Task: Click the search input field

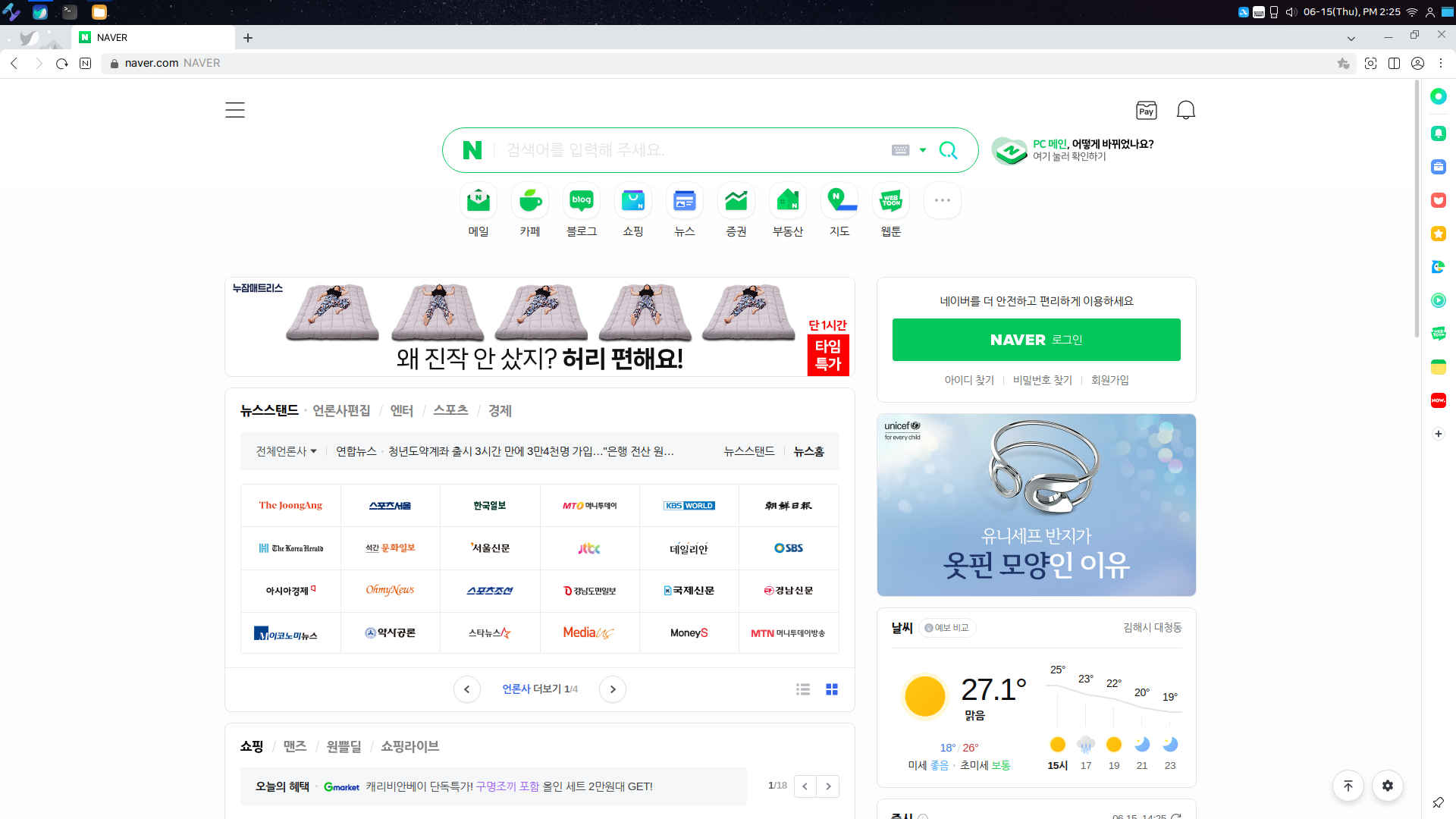Action: coord(682,150)
